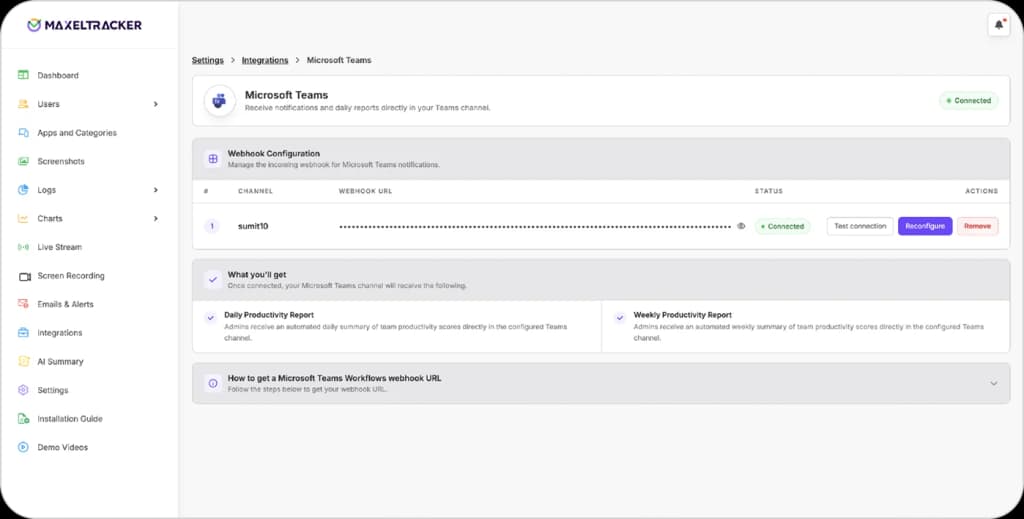This screenshot has width=1024, height=519.
Task: Click the Charts sidebar icon
Action: pos(24,219)
